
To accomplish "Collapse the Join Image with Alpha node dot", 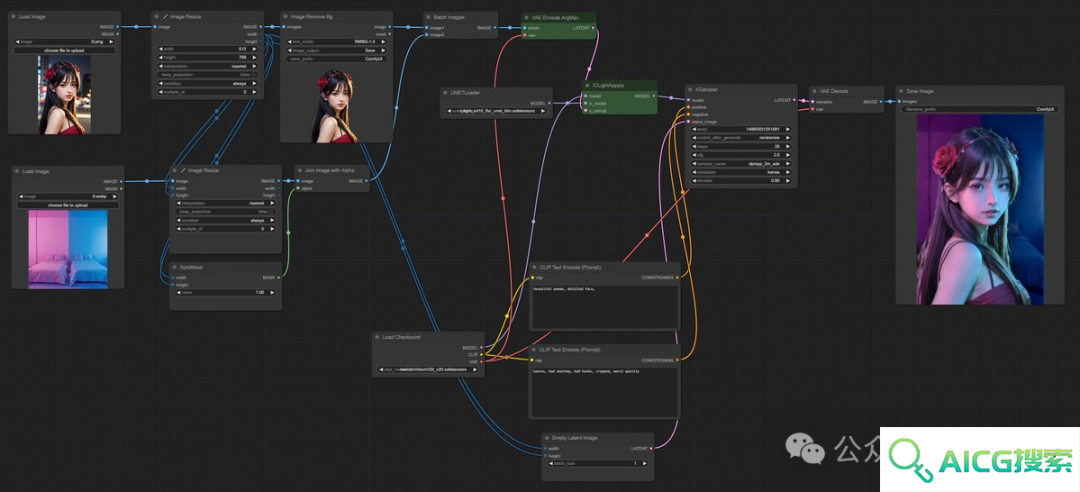I will point(300,170).
